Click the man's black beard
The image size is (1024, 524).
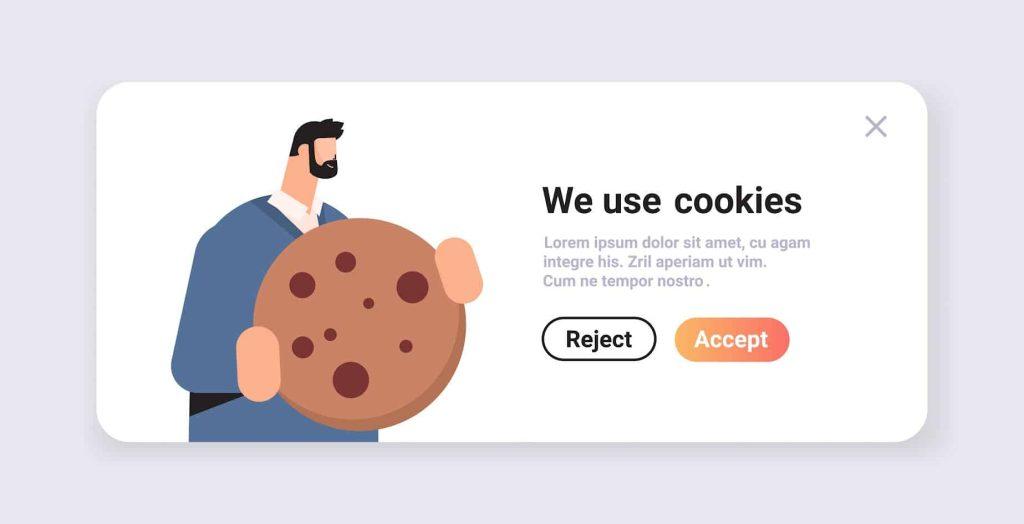coord(323,166)
